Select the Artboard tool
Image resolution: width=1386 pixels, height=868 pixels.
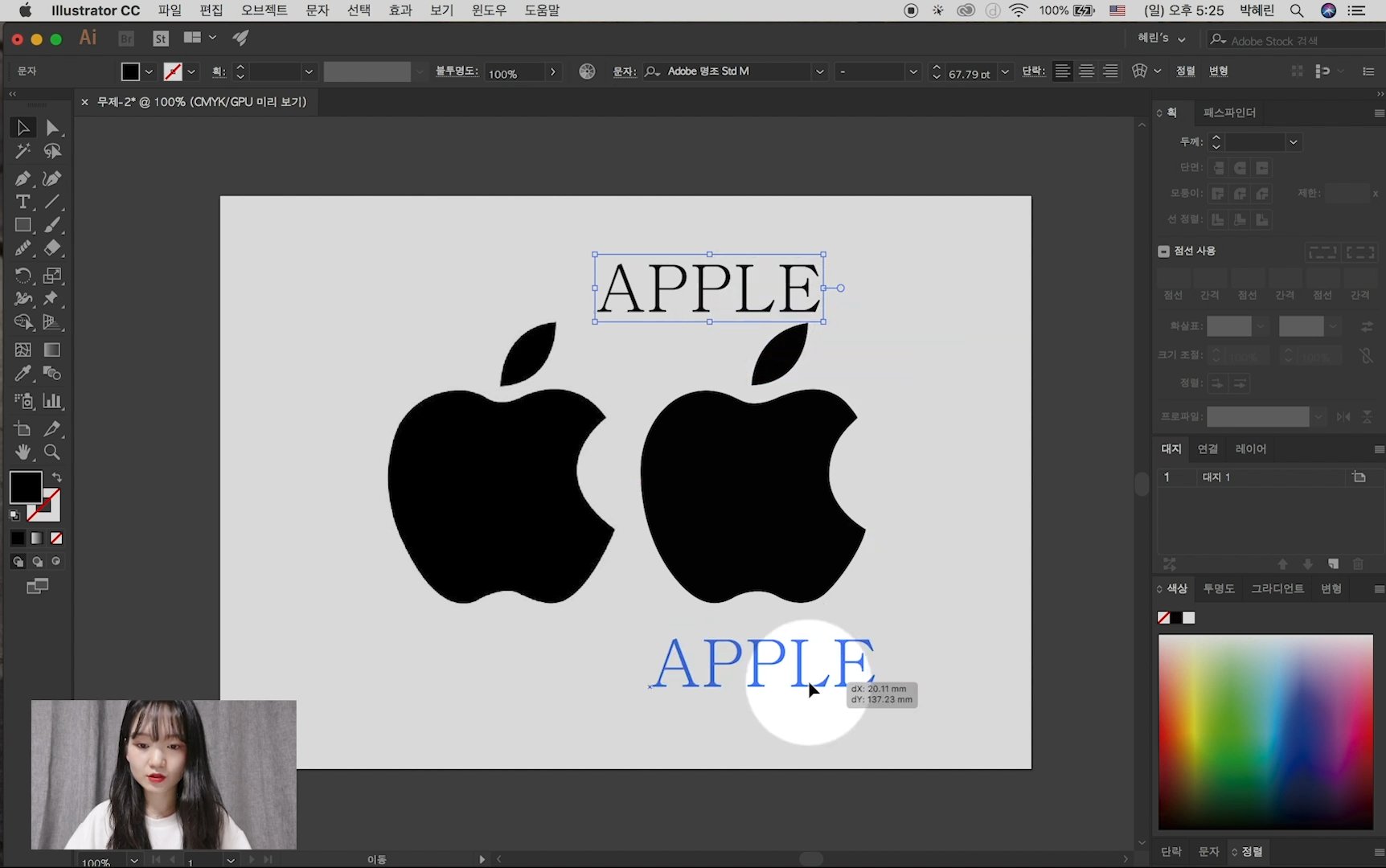(x=23, y=428)
